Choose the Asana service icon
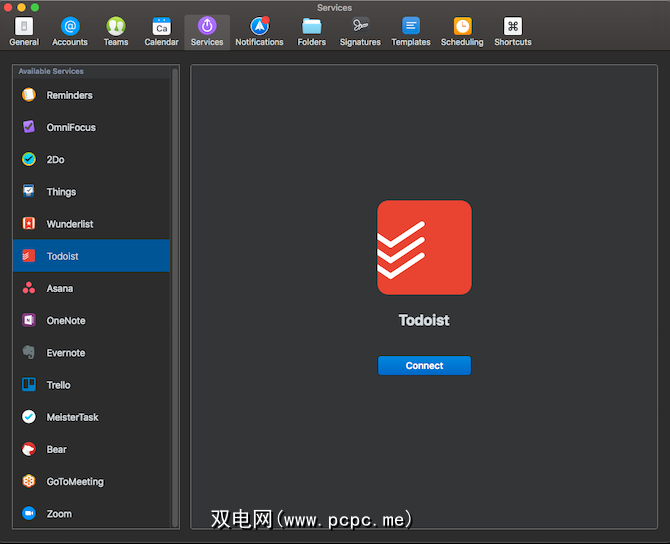This screenshot has width=670, height=544. tap(28, 288)
